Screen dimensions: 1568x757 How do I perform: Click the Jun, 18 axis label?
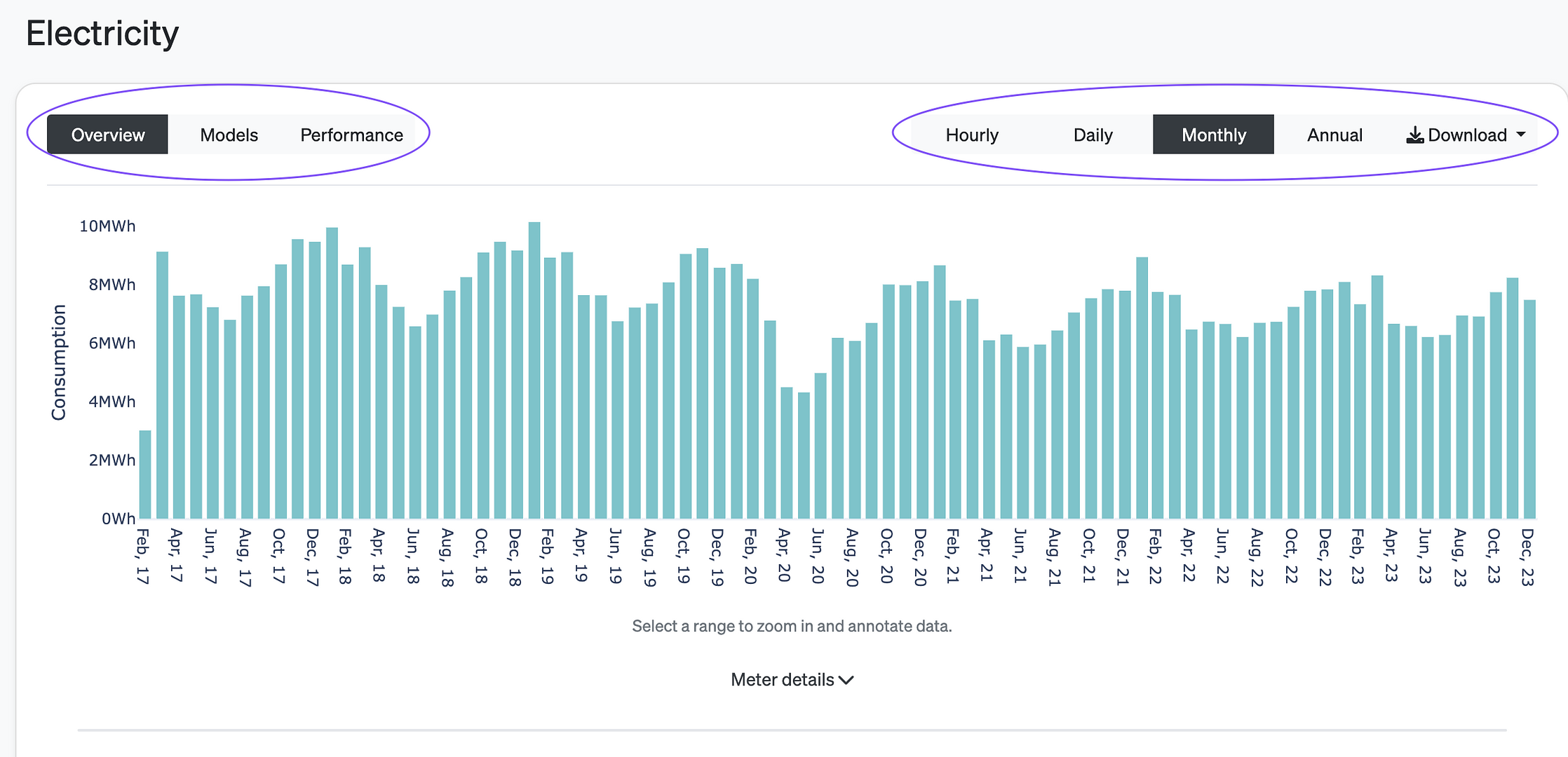[x=413, y=556]
